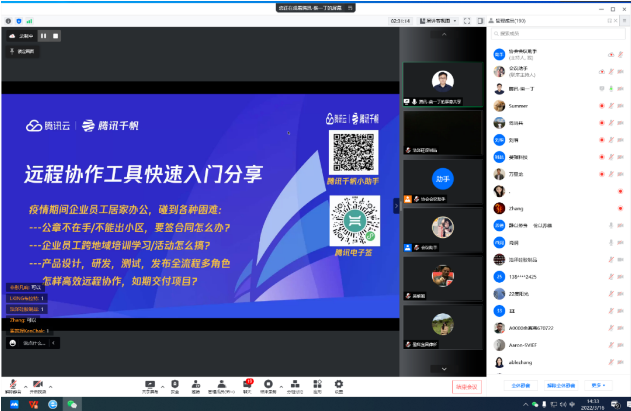Click the volume icon in system tray
631x411 pixels.
[563, 405]
